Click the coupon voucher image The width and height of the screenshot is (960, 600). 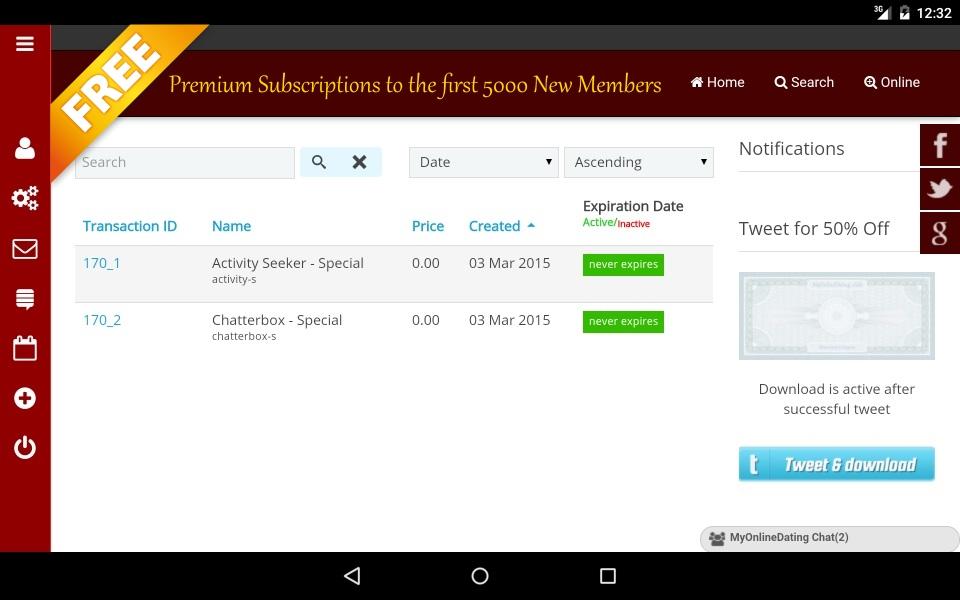click(836, 315)
